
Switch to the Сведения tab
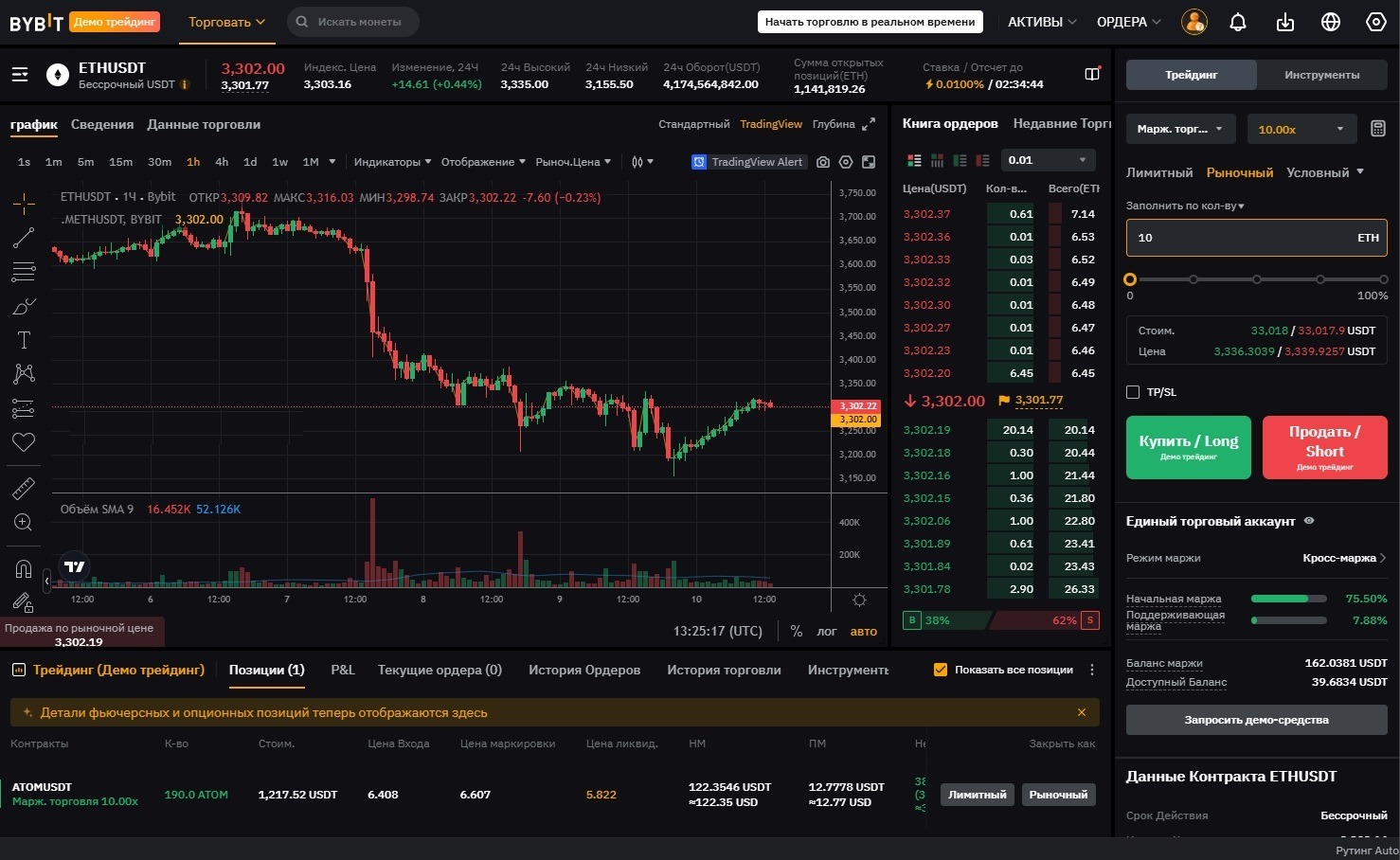[x=102, y=124]
